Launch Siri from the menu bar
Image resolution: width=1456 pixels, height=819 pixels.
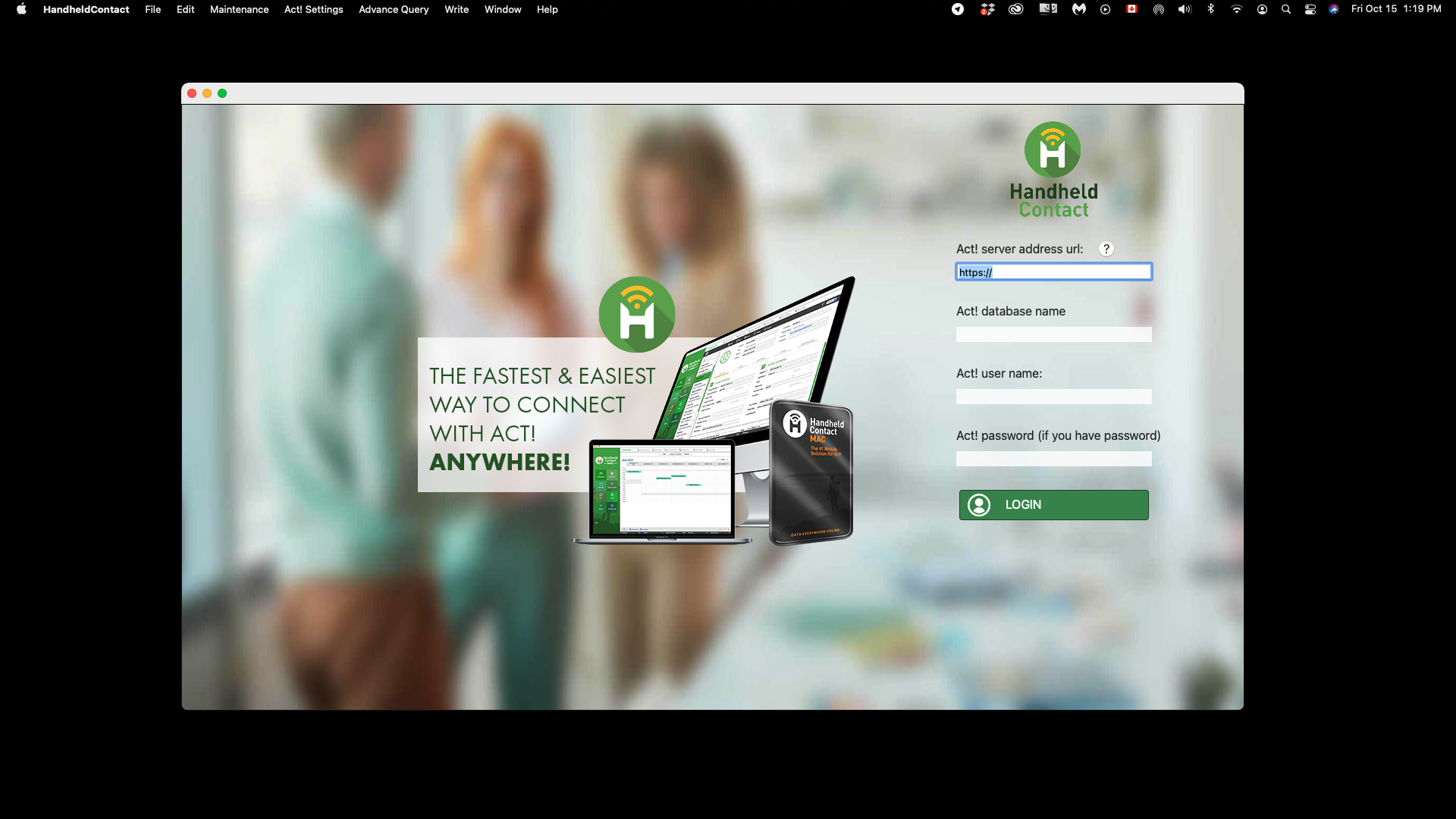click(1334, 9)
